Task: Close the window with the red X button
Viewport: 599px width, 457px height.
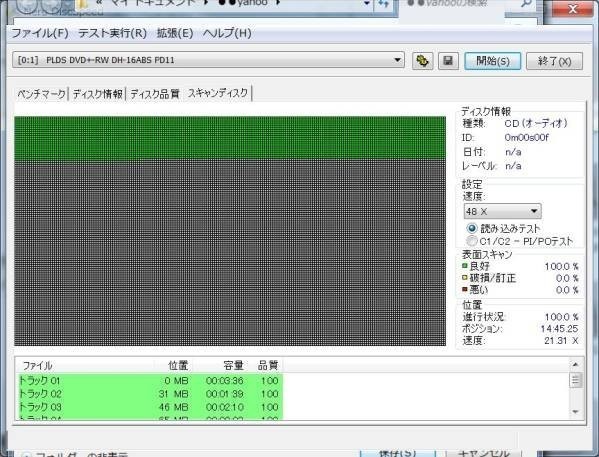Action: click(572, 8)
